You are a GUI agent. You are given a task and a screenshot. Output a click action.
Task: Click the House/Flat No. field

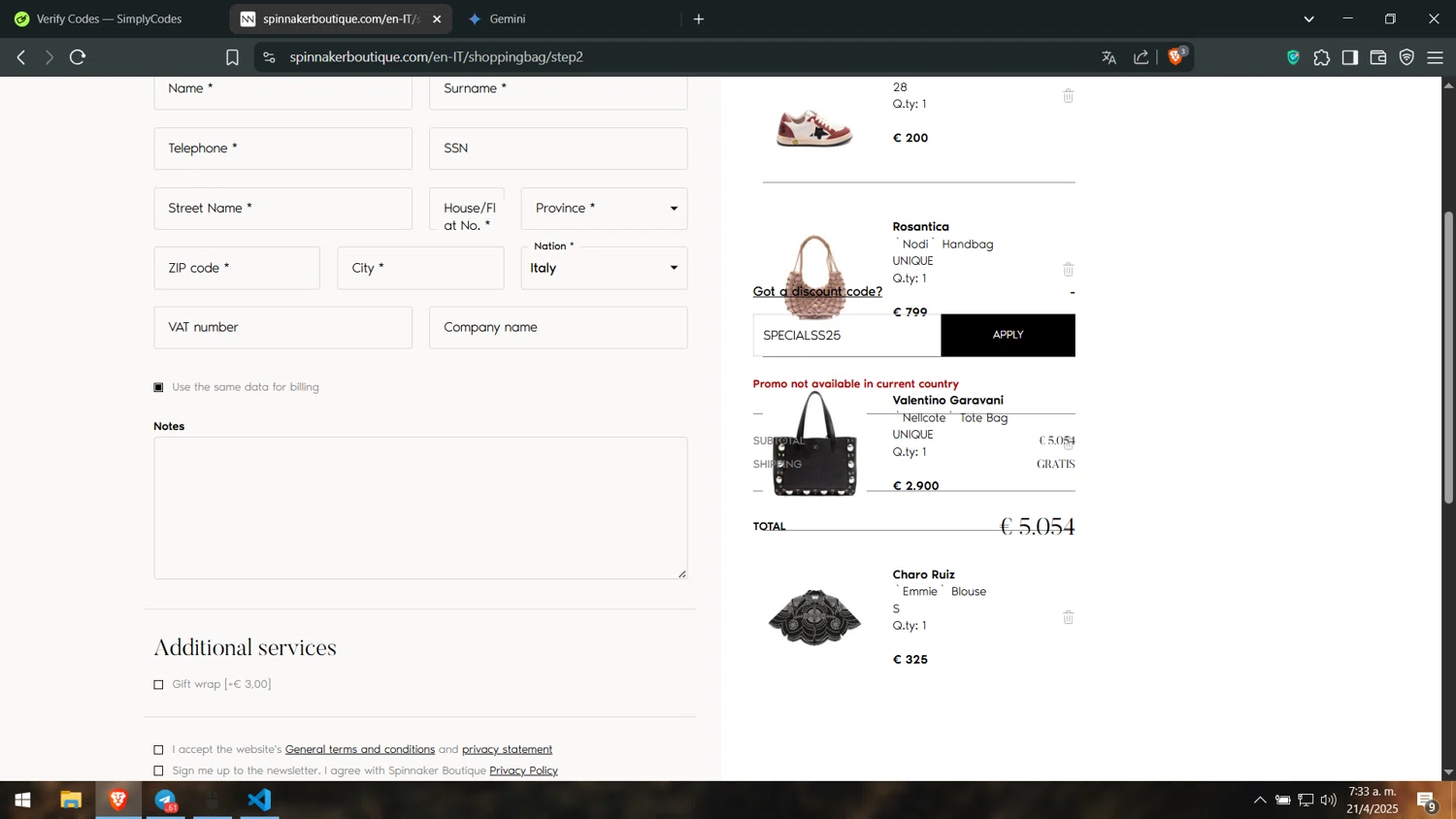(467, 209)
